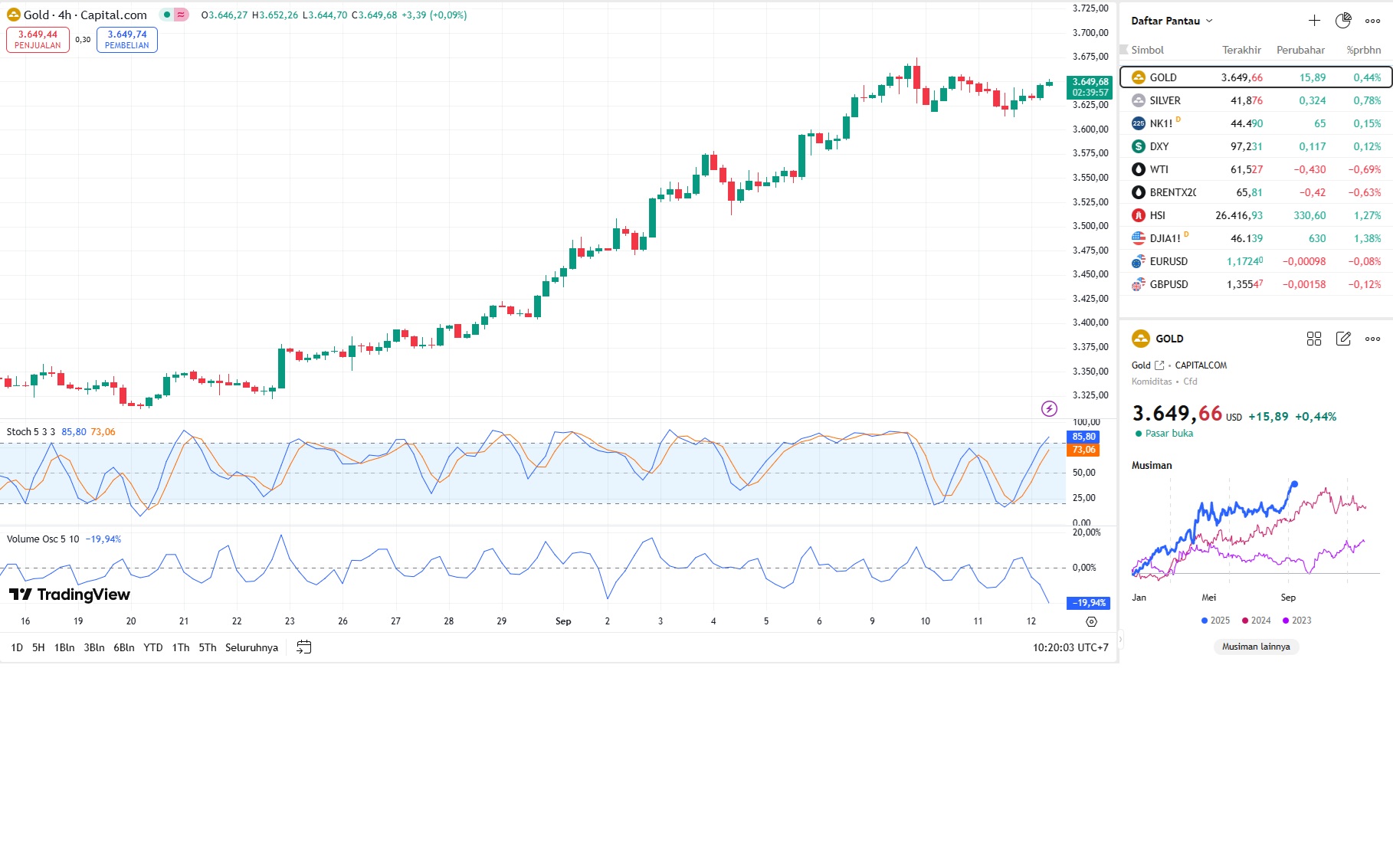
Task: Click the plus icon to add a watchlist symbol
Action: coord(1314,21)
